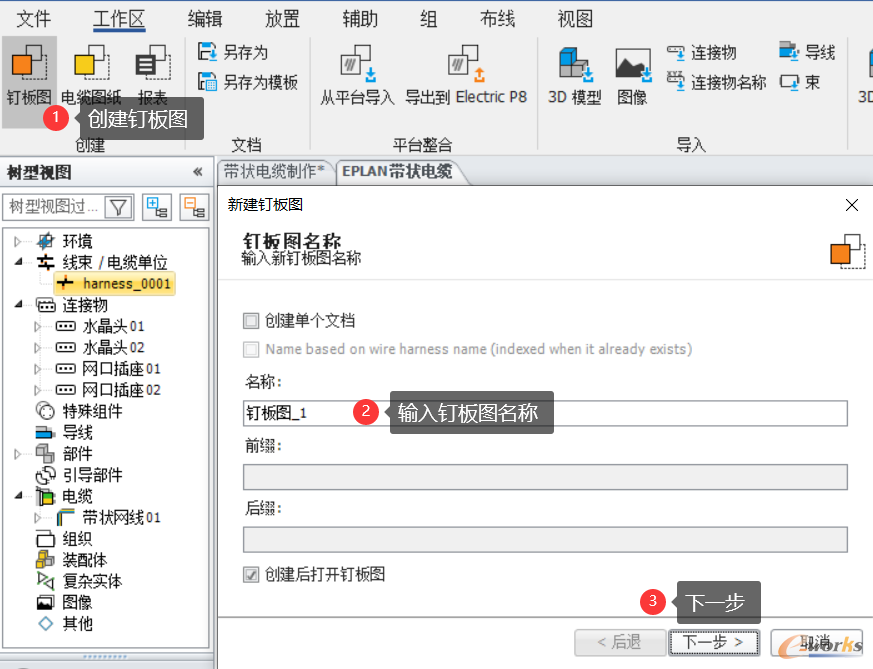The width and height of the screenshot is (873, 669).
Task: Select 装配体 in tree
Action: [71, 560]
